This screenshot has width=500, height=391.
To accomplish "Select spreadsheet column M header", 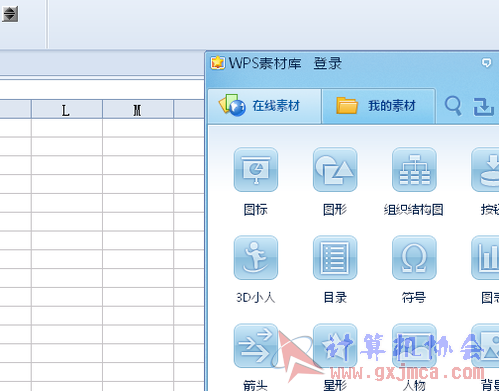I will [x=138, y=109].
